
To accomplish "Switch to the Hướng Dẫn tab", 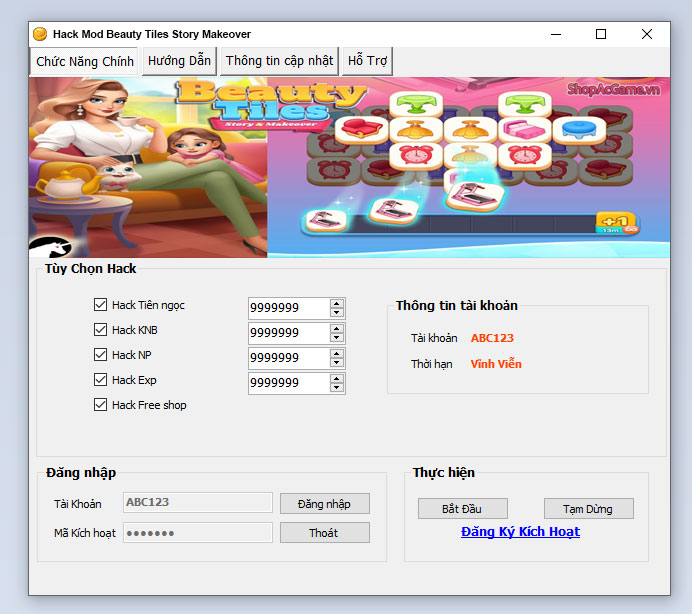I will tap(179, 61).
